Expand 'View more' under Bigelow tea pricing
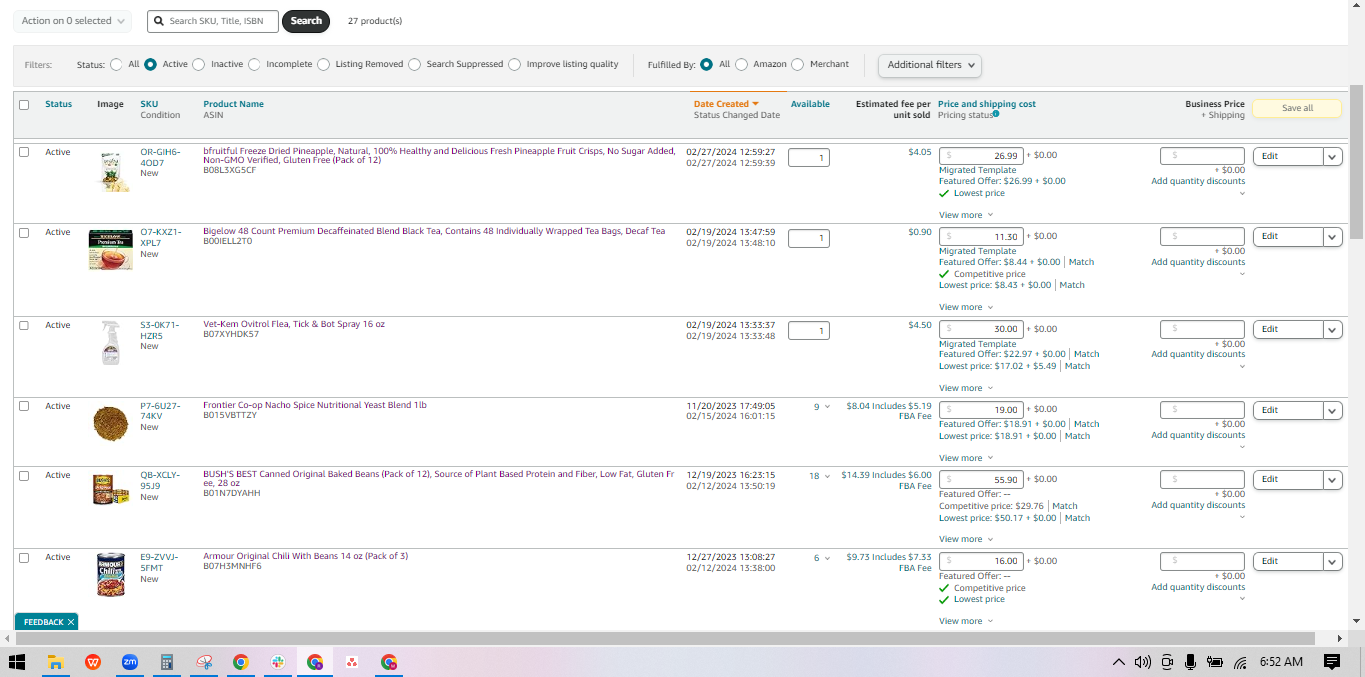 [x=966, y=307]
